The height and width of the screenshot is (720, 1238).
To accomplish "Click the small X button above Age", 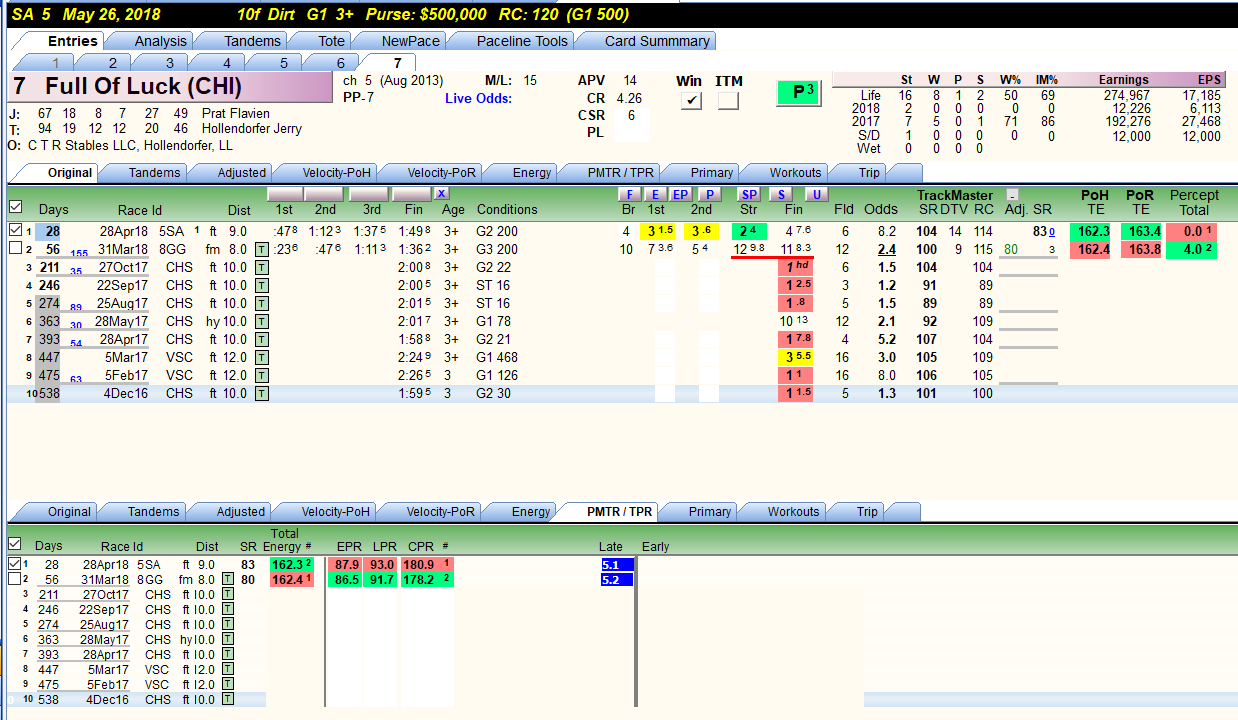I will click(x=441, y=194).
